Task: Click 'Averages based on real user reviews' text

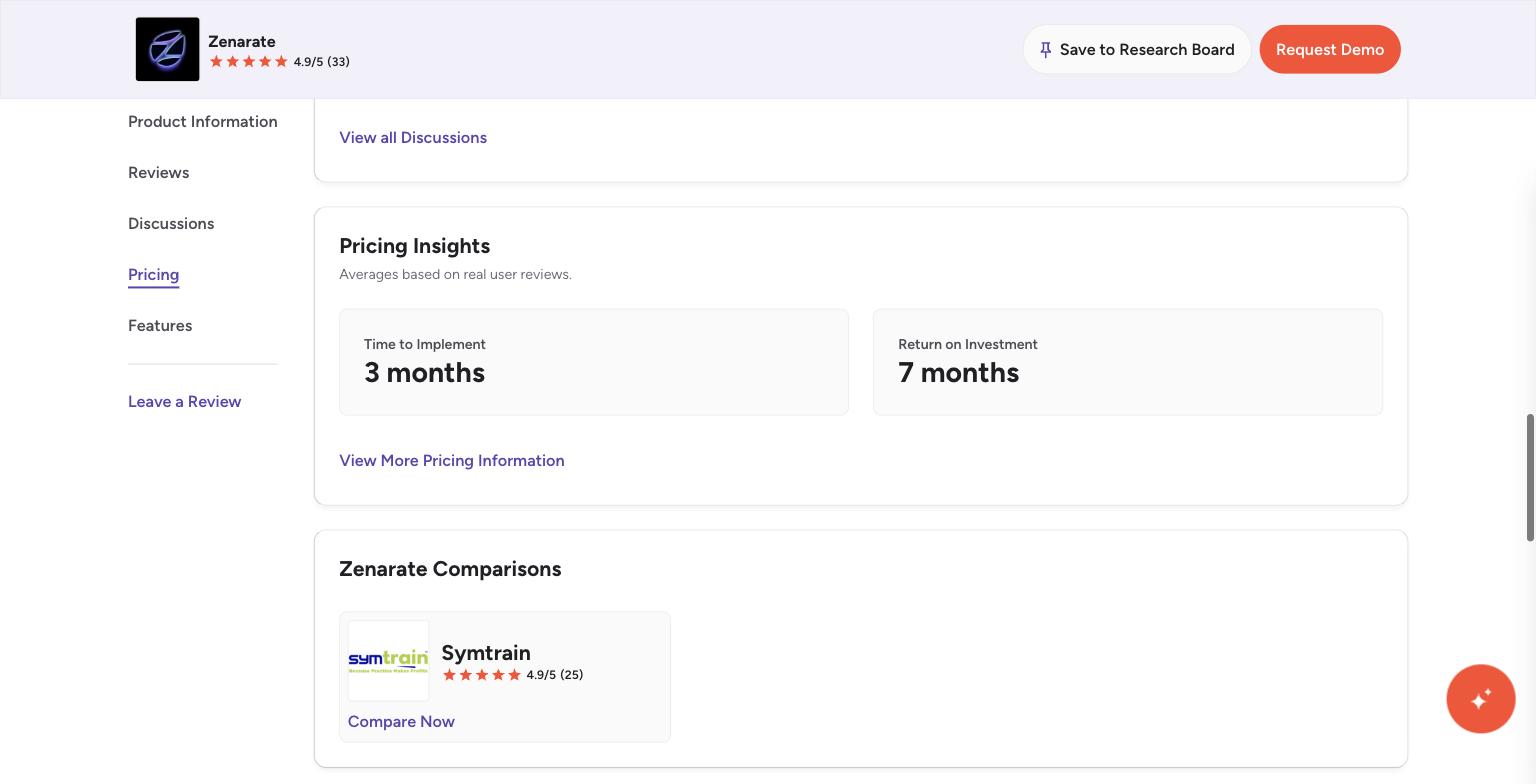Action: pos(455,274)
